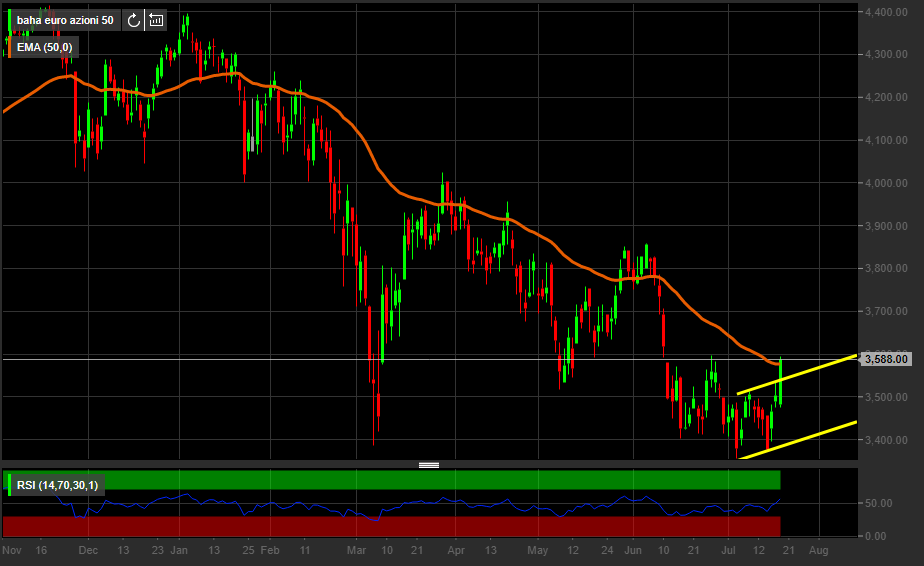Image resolution: width=924 pixels, height=566 pixels.
Task: Select the 'baha euro azioni 50' series label
Action: click(x=65, y=20)
